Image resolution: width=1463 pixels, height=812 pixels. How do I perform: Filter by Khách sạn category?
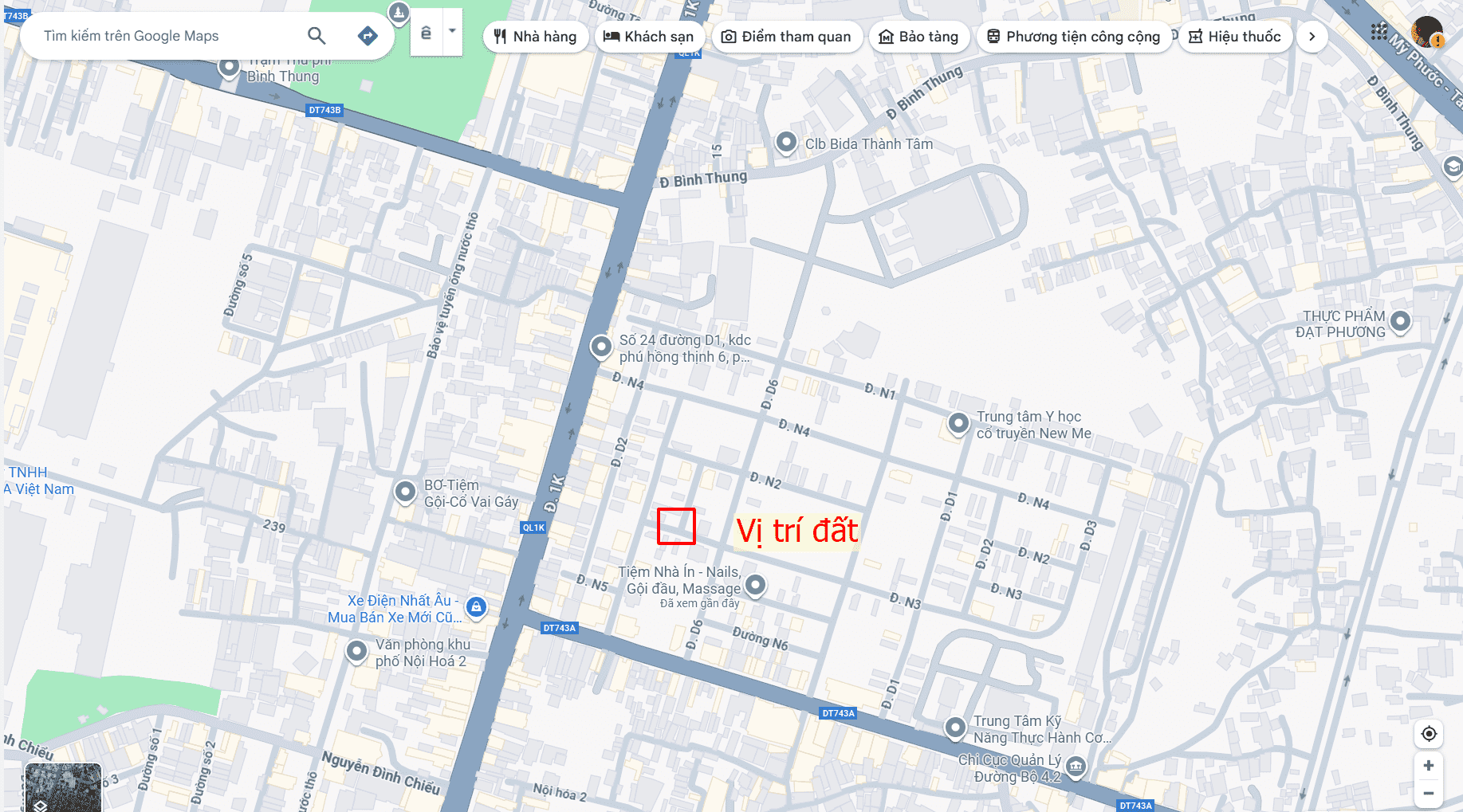(x=648, y=37)
